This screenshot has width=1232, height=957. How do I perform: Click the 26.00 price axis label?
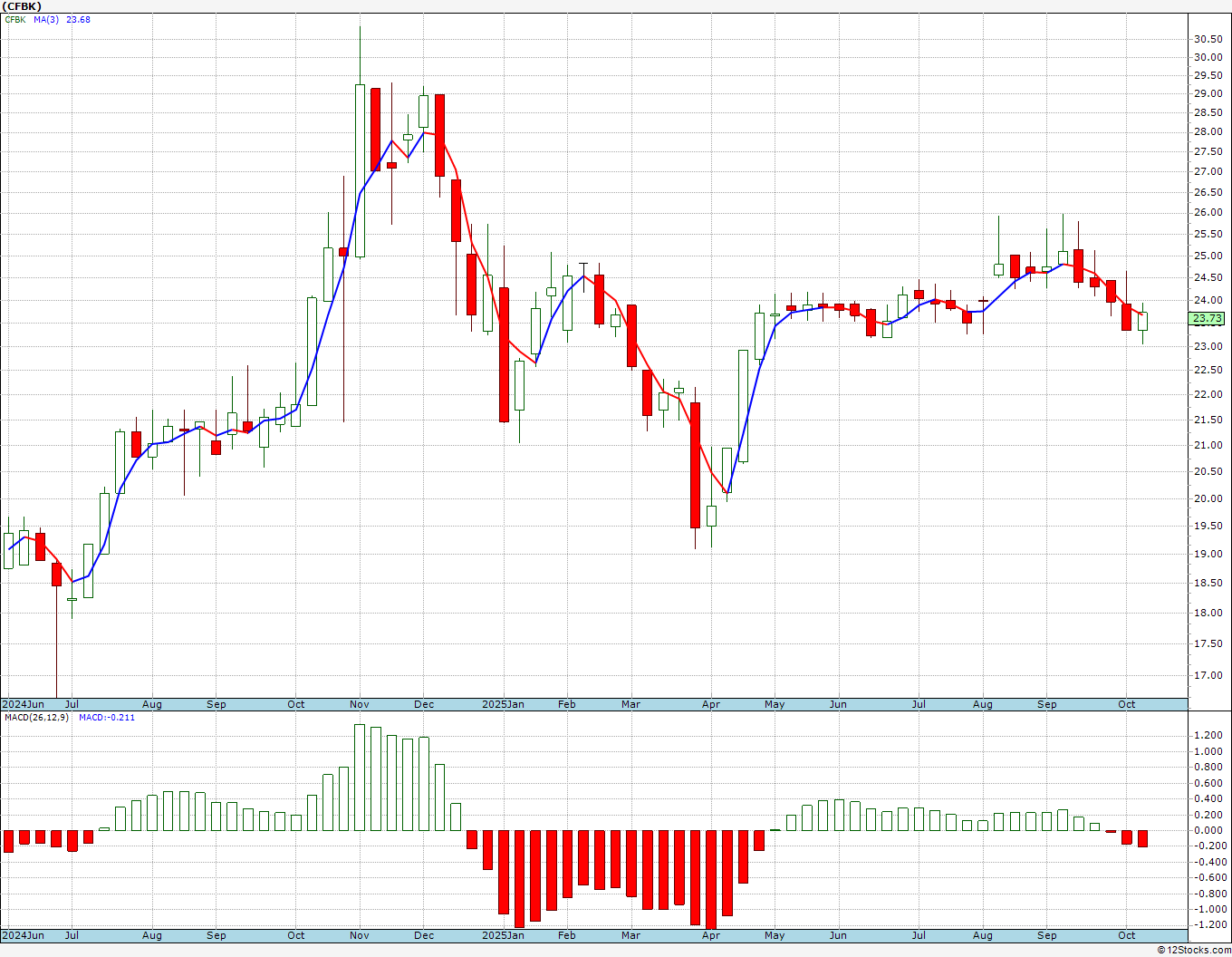1207,213
